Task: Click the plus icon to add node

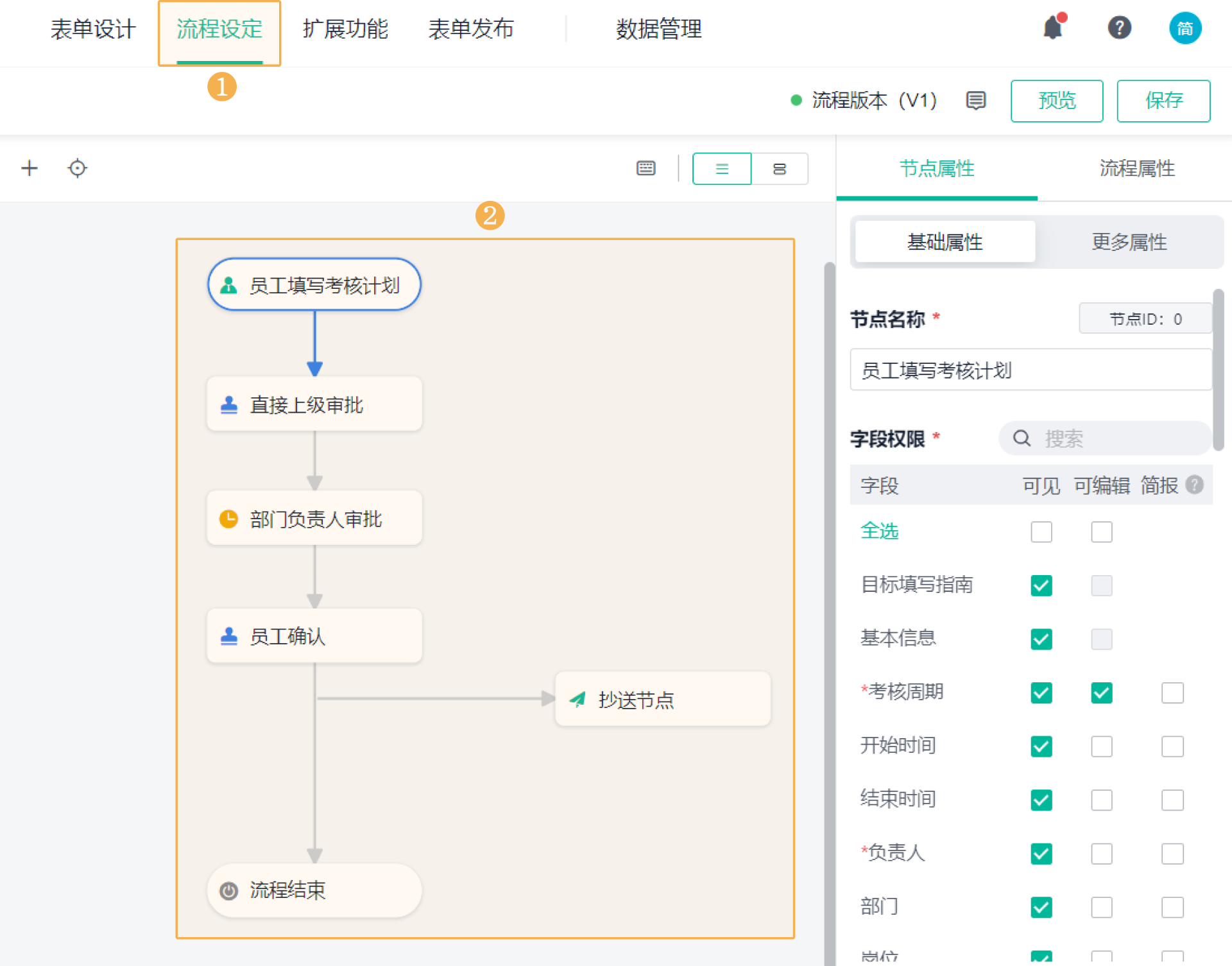Action: pos(30,168)
